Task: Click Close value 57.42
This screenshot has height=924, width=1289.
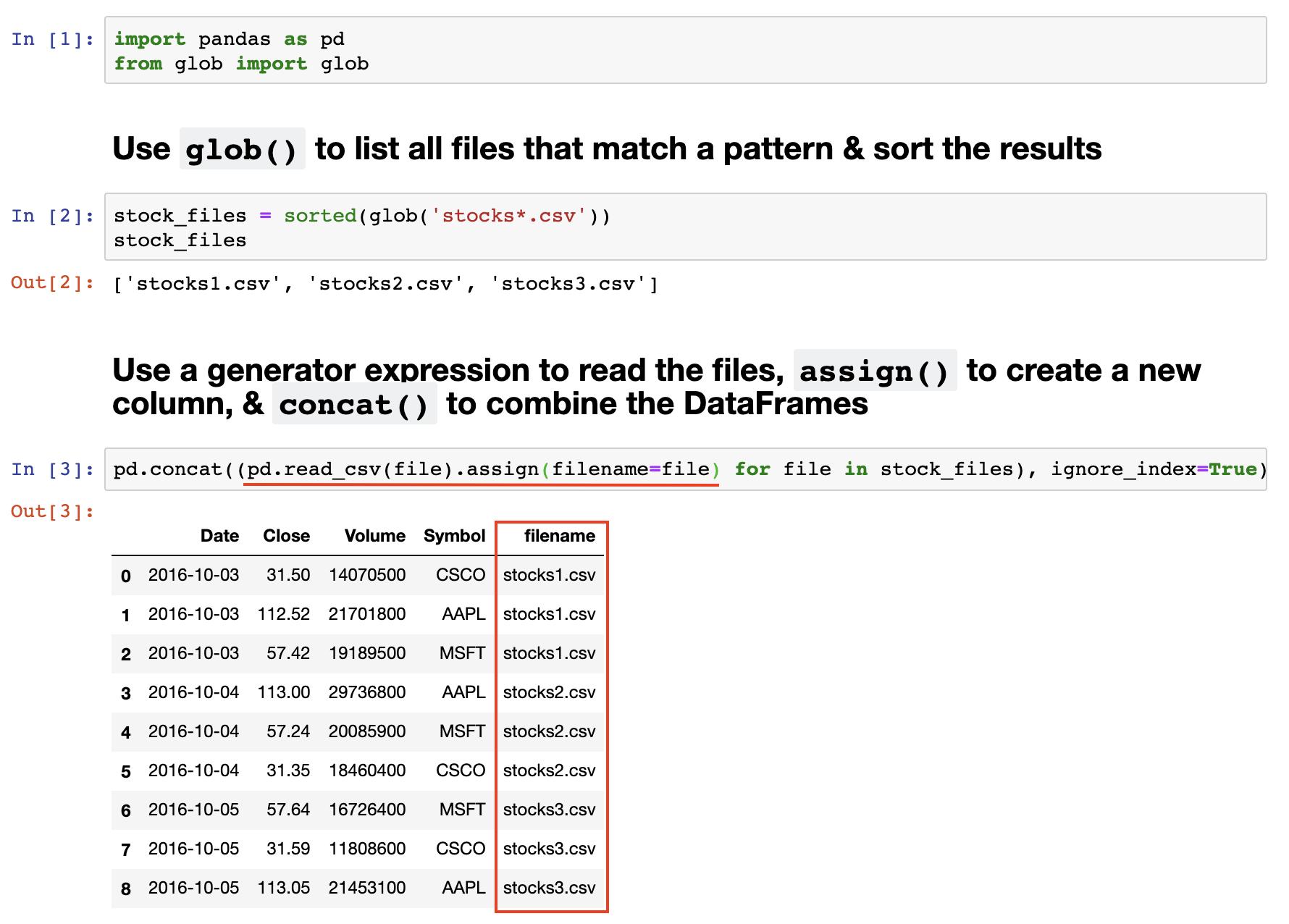Action: 288,653
